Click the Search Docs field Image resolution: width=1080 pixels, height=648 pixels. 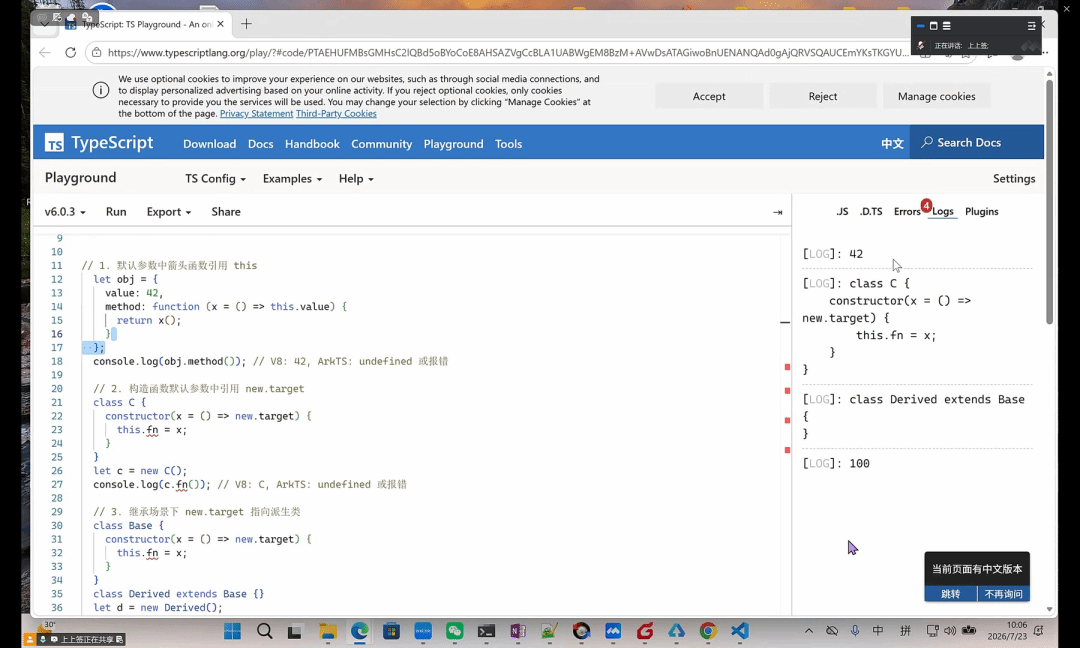tap(977, 143)
